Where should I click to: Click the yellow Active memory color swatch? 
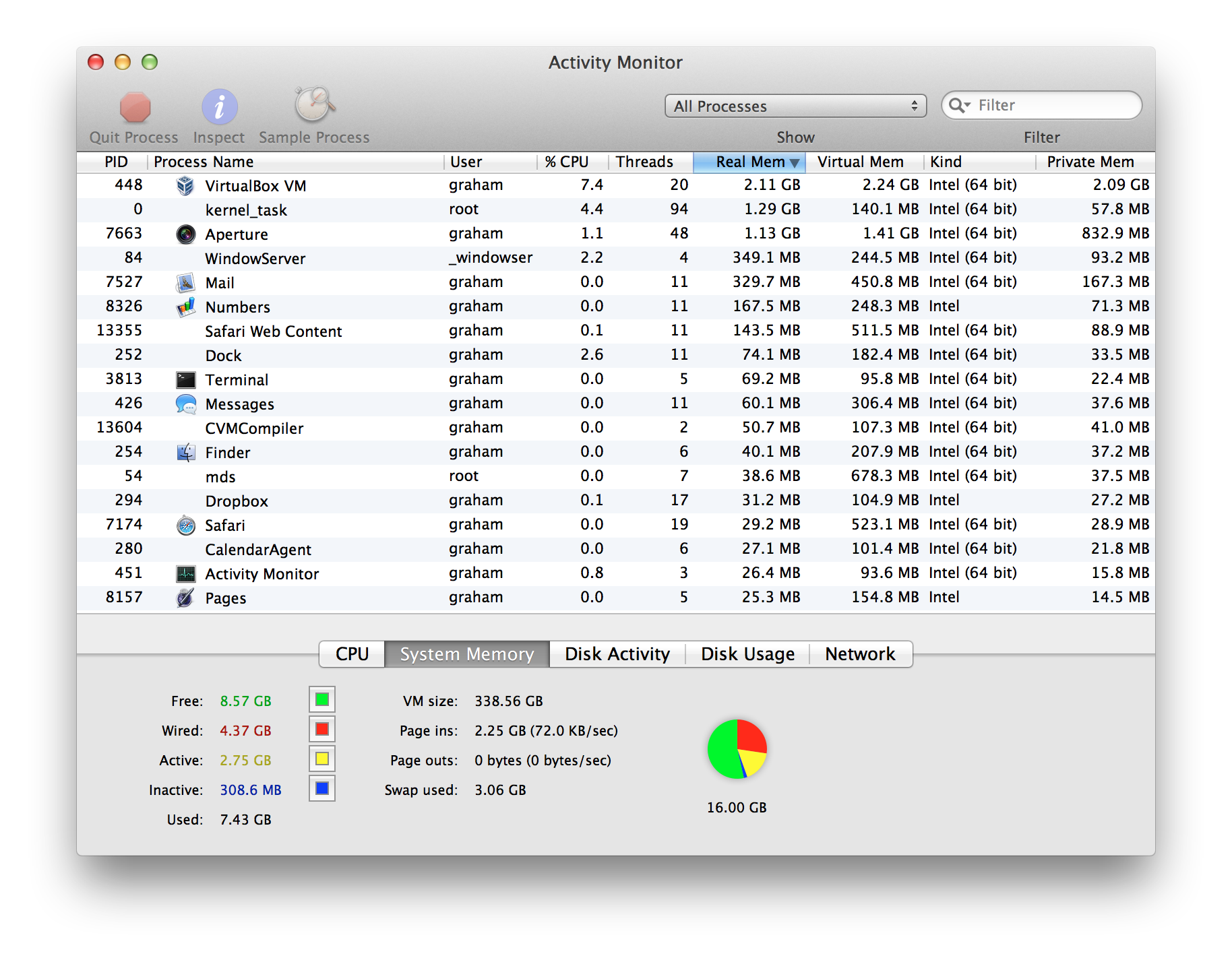[x=322, y=759]
